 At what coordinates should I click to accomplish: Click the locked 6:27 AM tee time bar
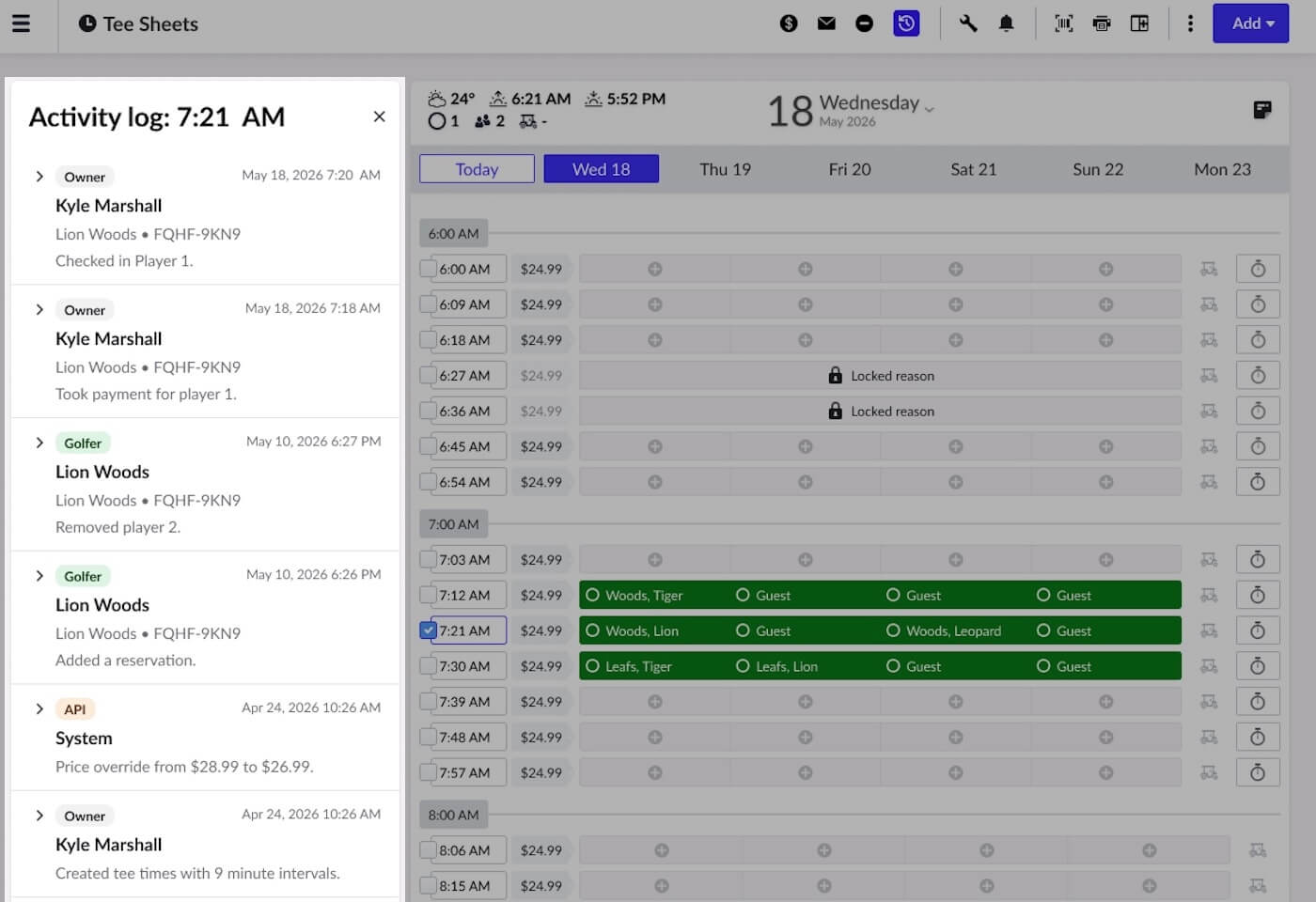(x=880, y=376)
